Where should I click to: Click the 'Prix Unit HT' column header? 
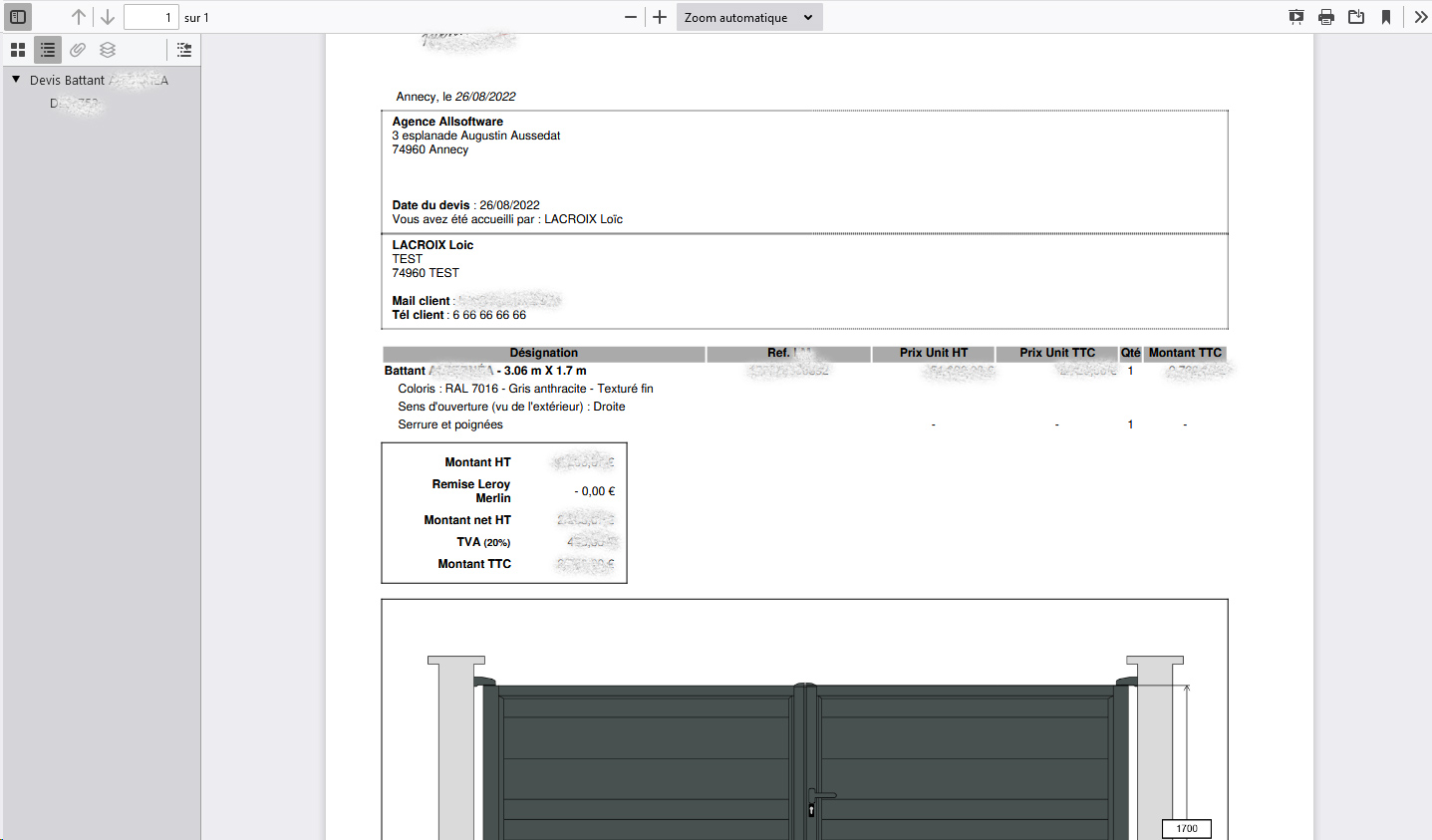click(x=934, y=353)
